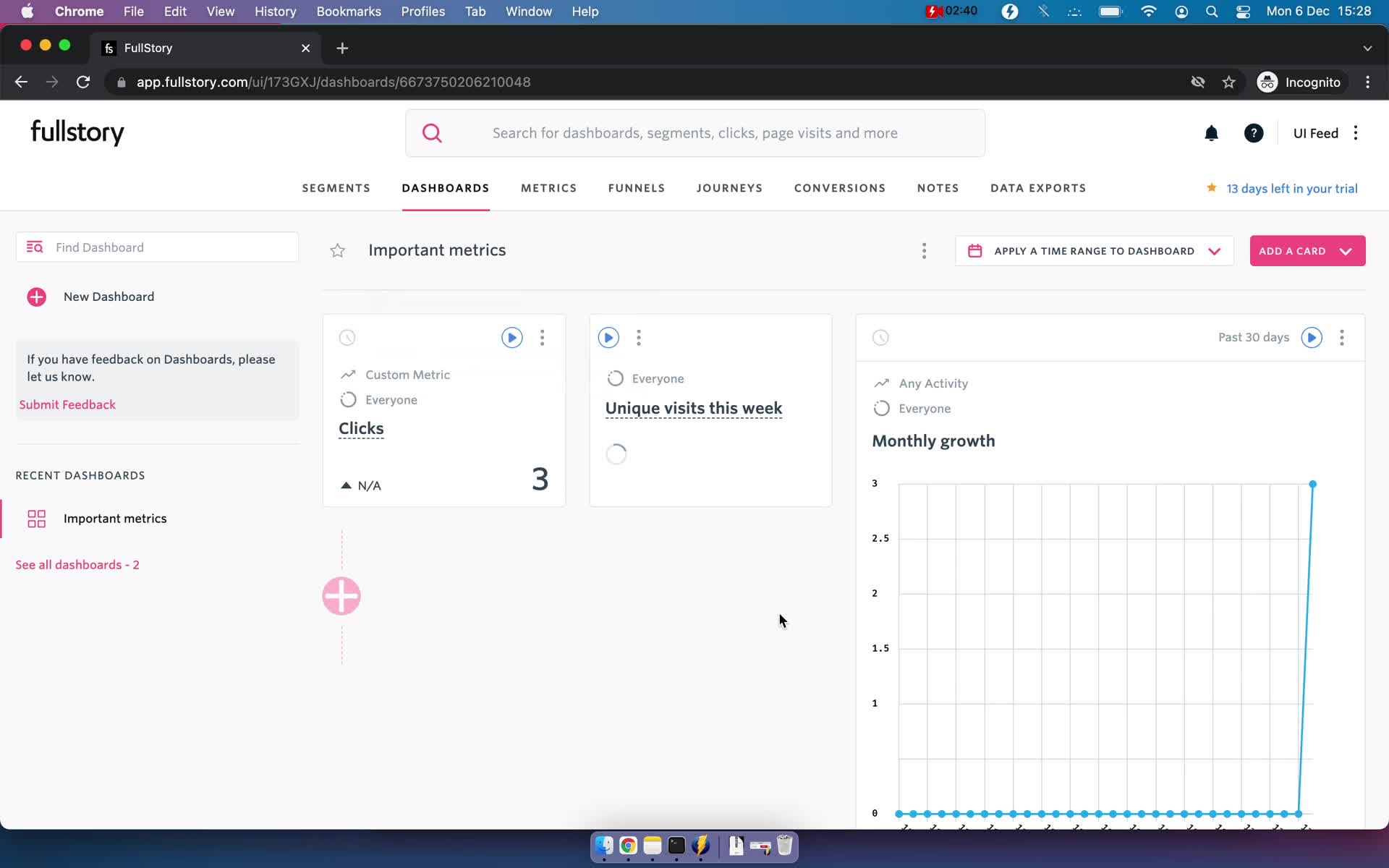Click the Submit Feedback link

coord(67,404)
